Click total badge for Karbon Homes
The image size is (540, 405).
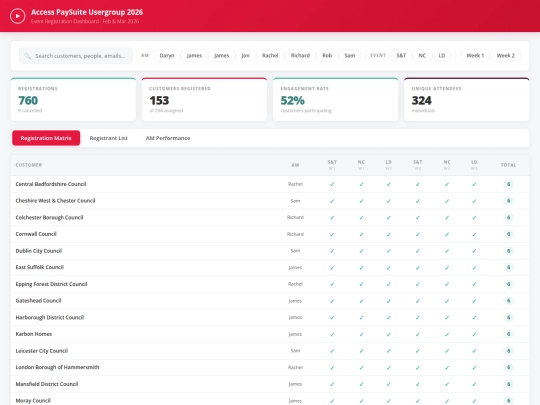[x=508, y=334]
